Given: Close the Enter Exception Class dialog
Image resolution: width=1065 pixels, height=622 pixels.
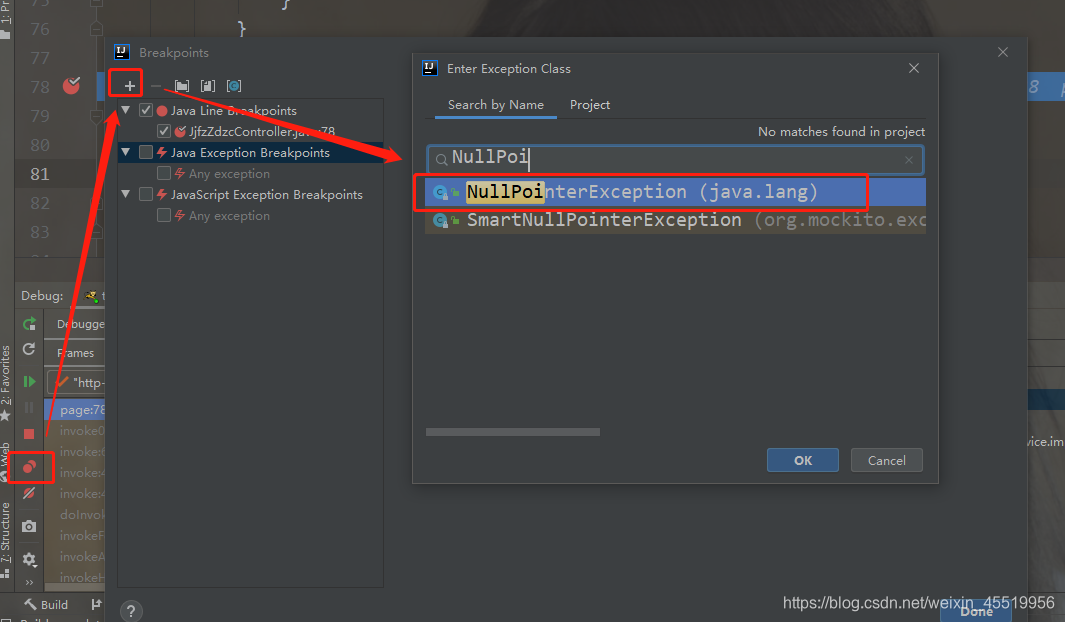Looking at the screenshot, I should pyautogui.click(x=914, y=68).
